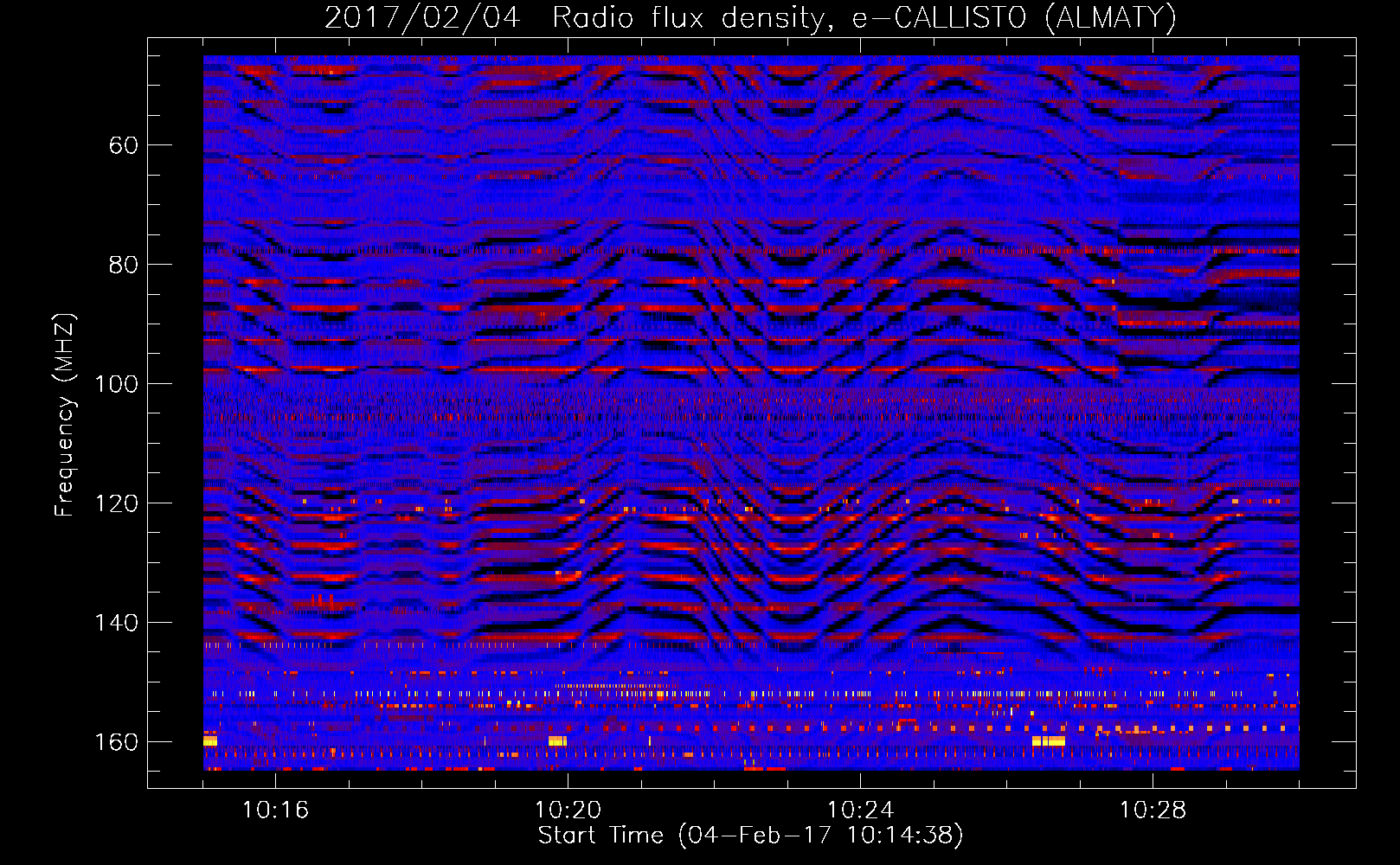Screen dimensions: 1400x865
Task: Click the 100 MHz frequency tick label
Action: click(x=116, y=384)
